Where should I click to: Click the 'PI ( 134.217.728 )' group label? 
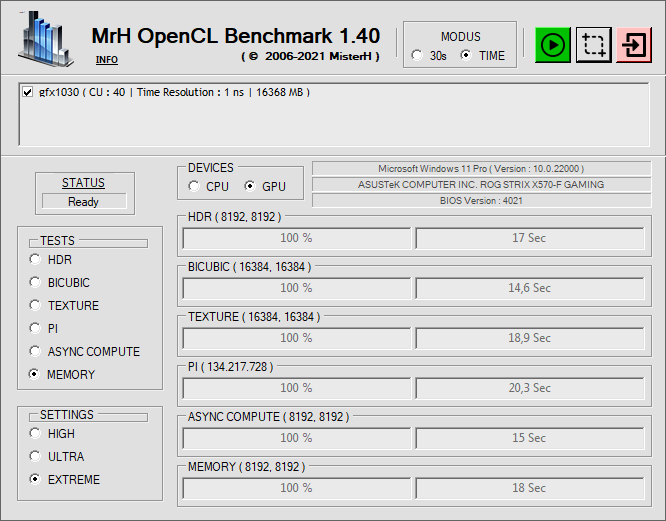coord(231,367)
